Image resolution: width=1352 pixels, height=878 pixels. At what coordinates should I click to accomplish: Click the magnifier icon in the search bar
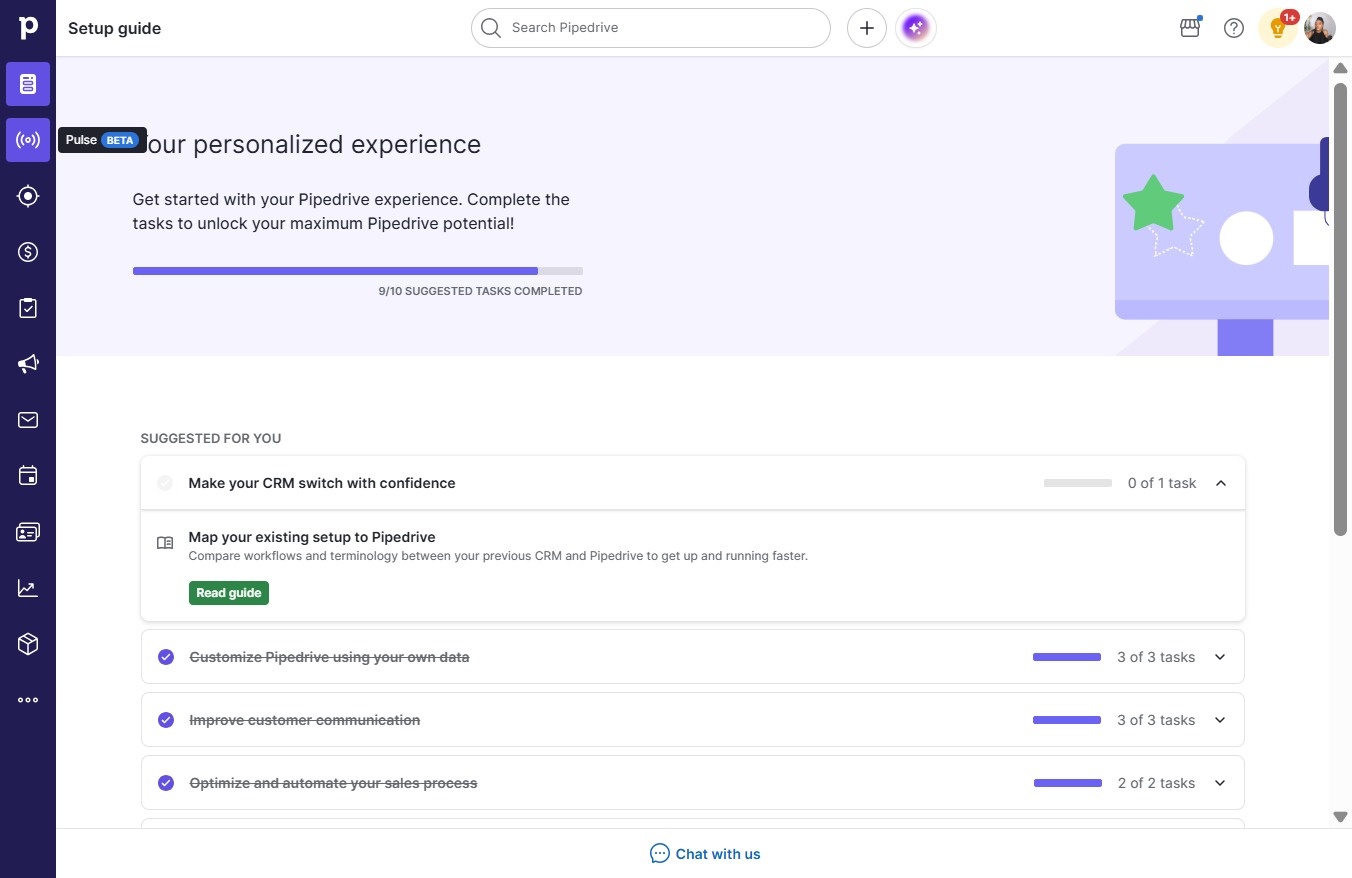(x=490, y=28)
